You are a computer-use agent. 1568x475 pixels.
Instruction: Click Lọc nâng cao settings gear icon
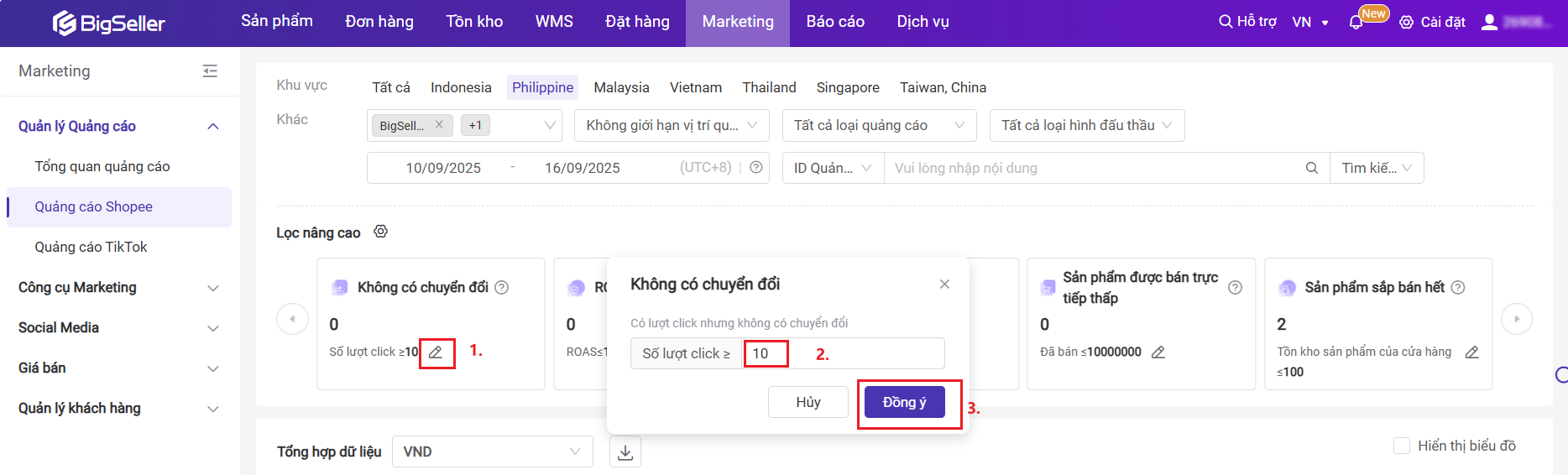(381, 232)
